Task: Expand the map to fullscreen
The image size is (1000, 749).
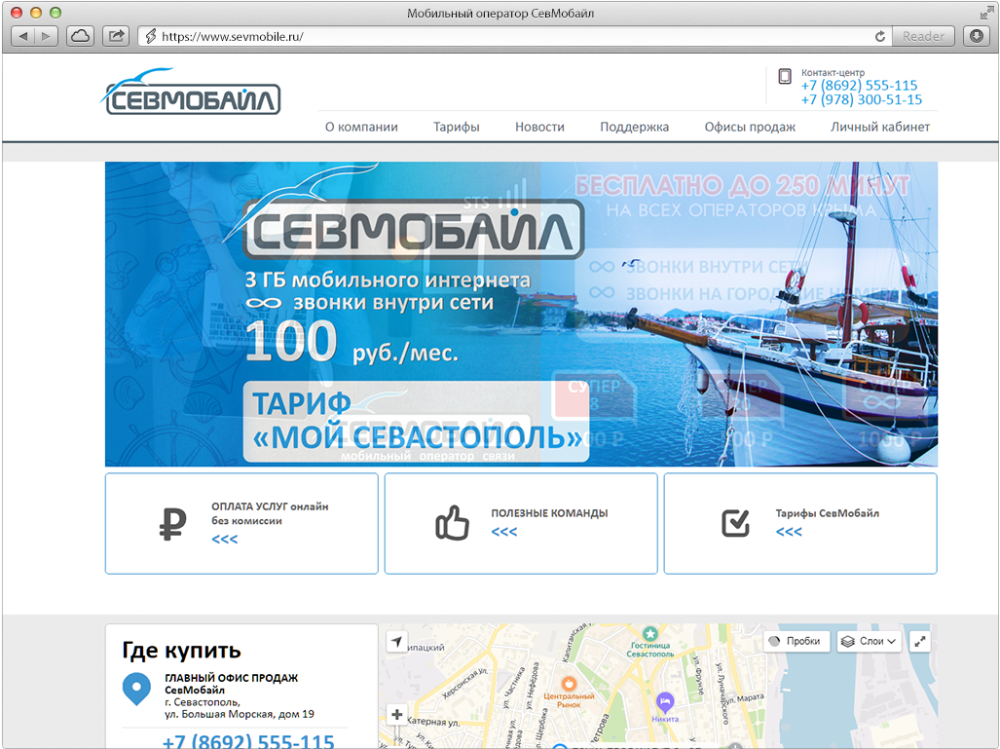Action: [920, 641]
